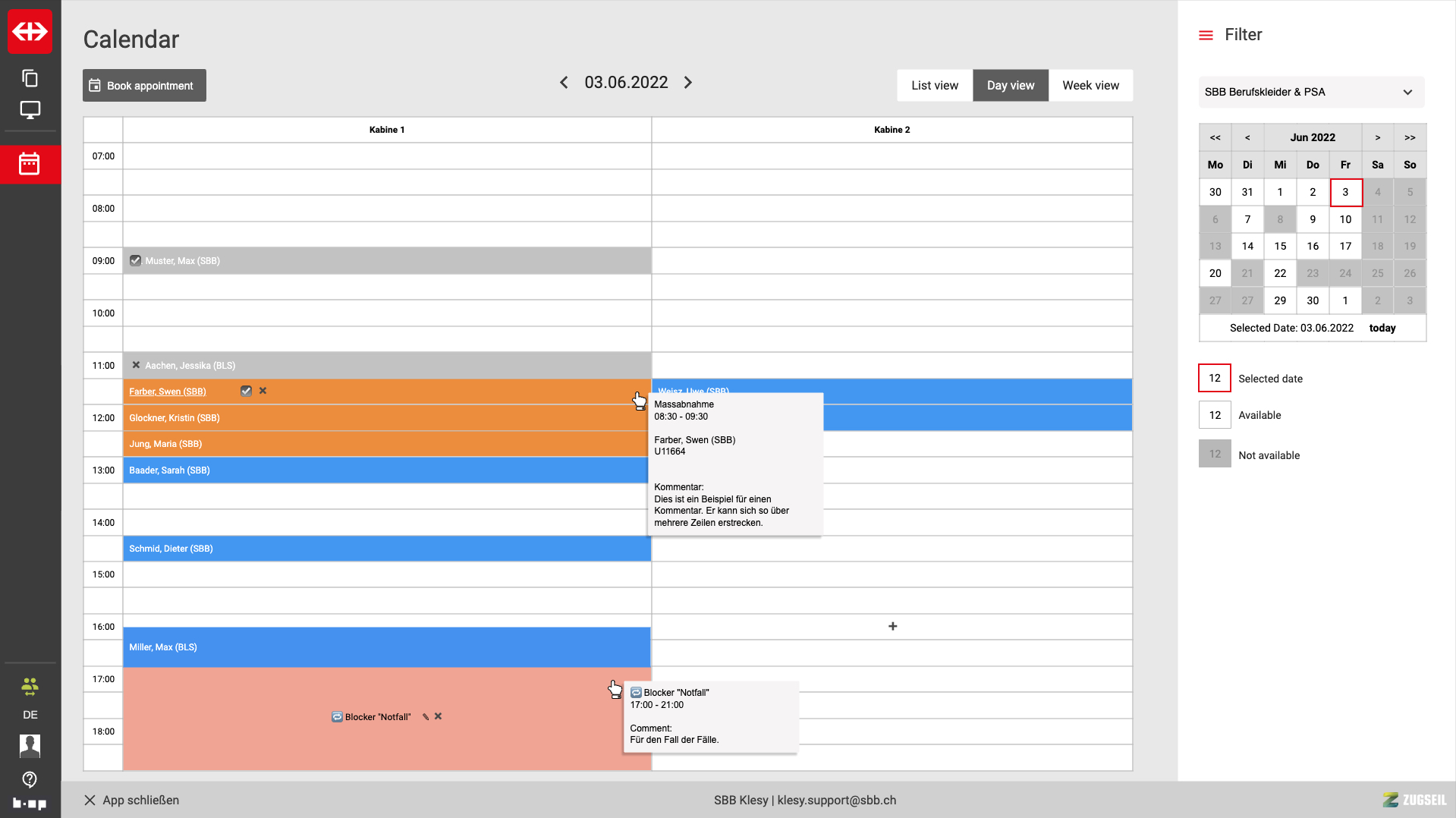
Task: Click the SBB logo icon
Action: pos(30,32)
